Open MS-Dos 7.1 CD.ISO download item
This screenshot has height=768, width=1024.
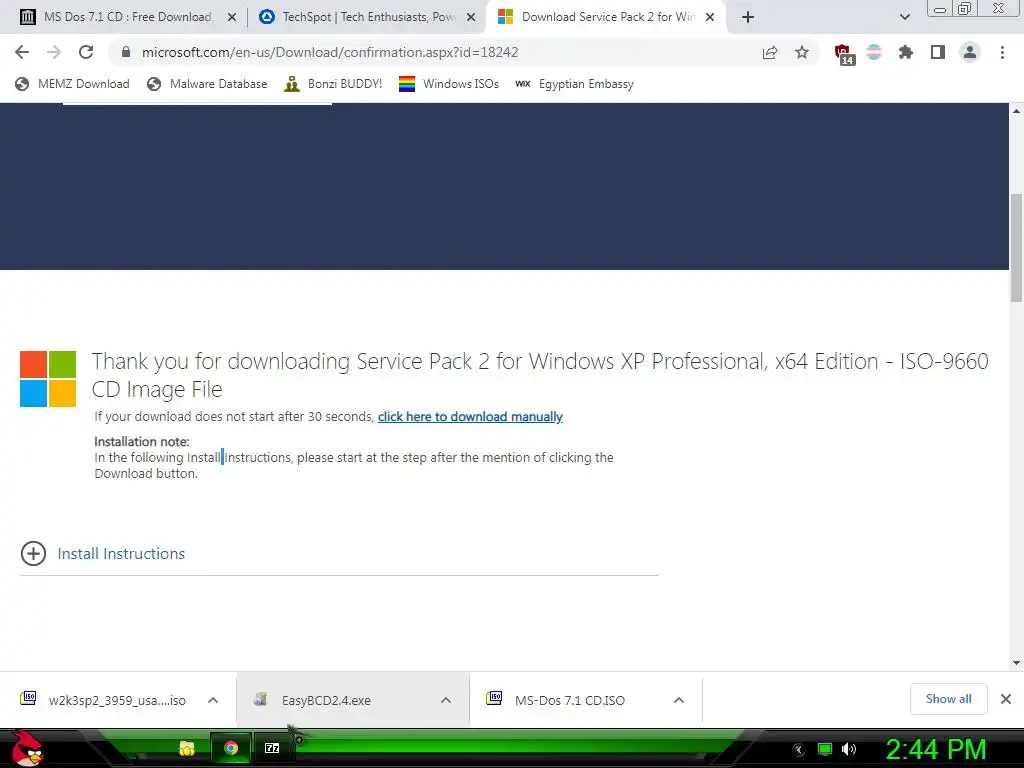tap(569, 700)
